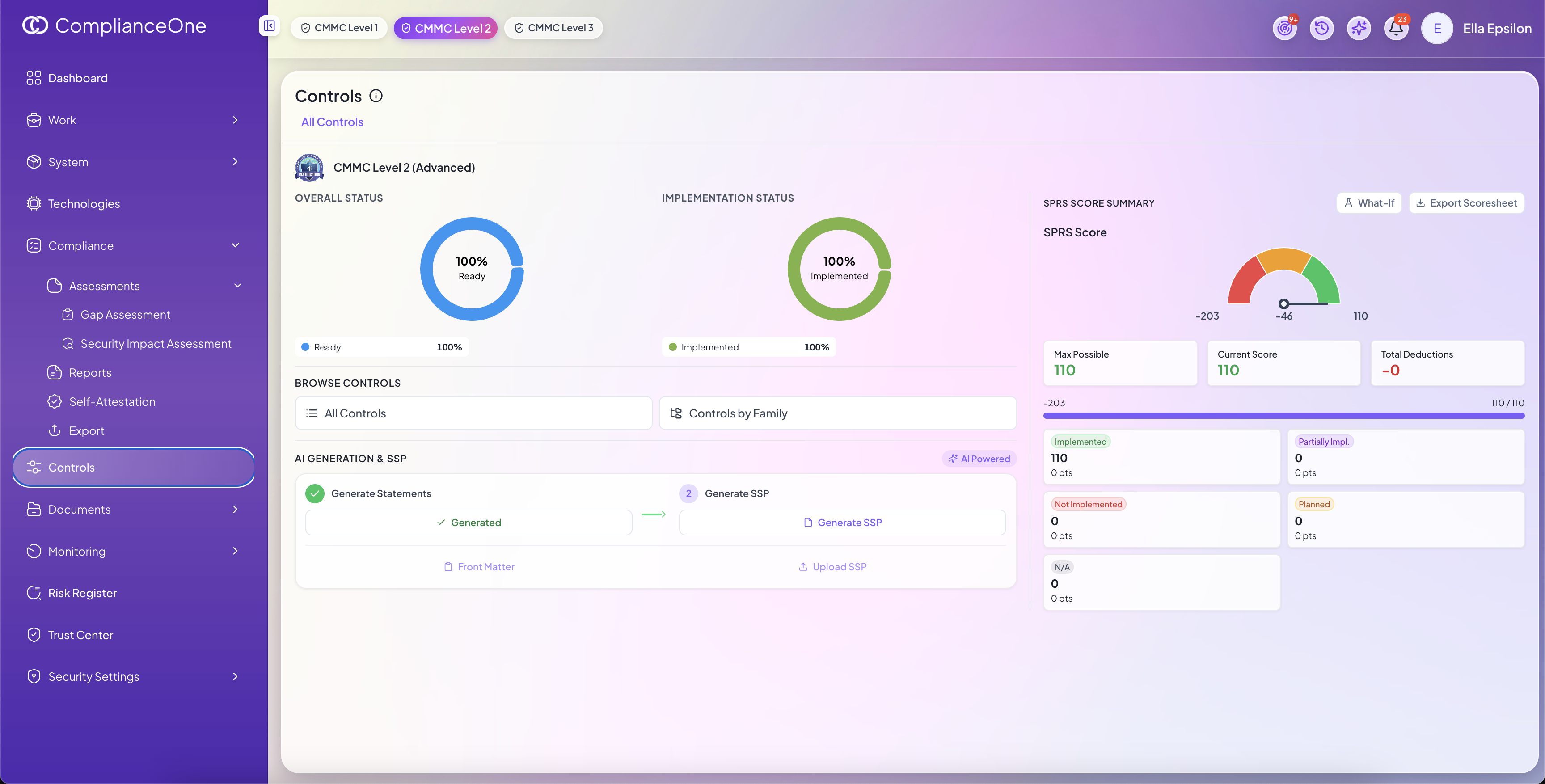Switch to CMMC Level 1 tab
The image size is (1545, 784).
pos(339,28)
